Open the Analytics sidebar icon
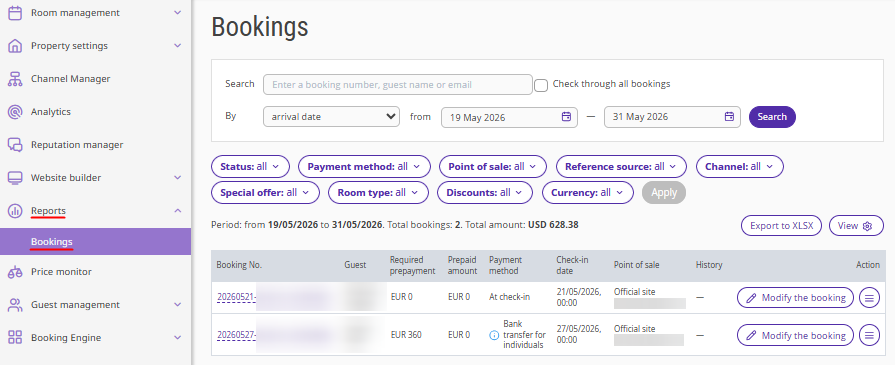 coord(15,112)
